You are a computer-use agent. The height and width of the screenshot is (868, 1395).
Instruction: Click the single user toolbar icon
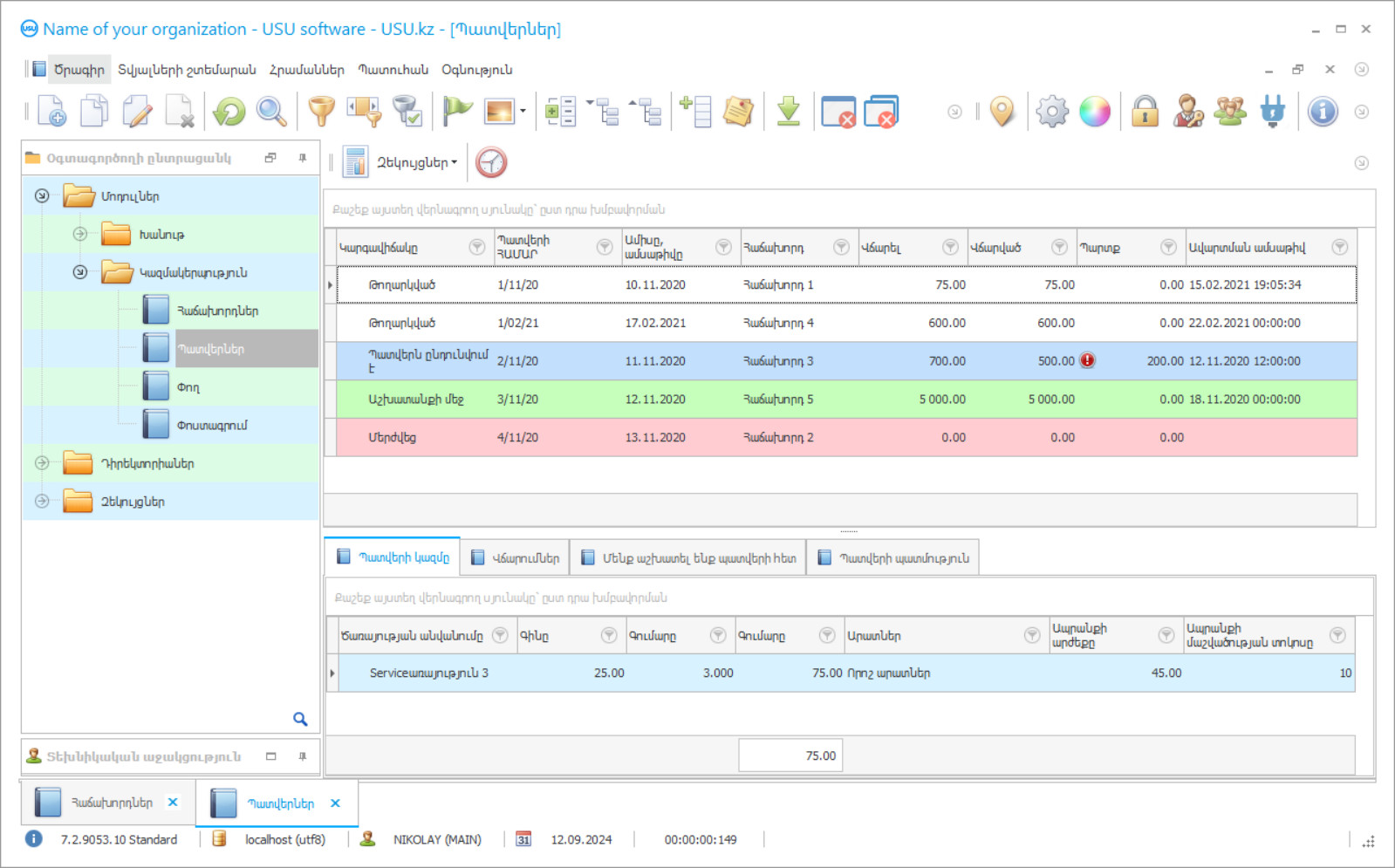pos(1187,112)
